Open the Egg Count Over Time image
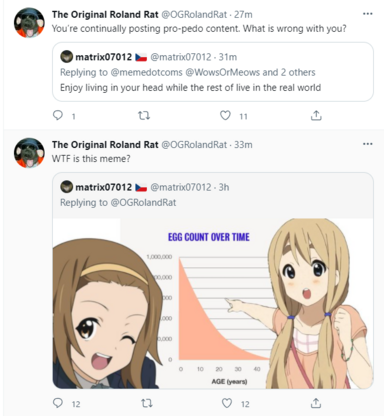The width and height of the screenshot is (384, 416). [213, 303]
